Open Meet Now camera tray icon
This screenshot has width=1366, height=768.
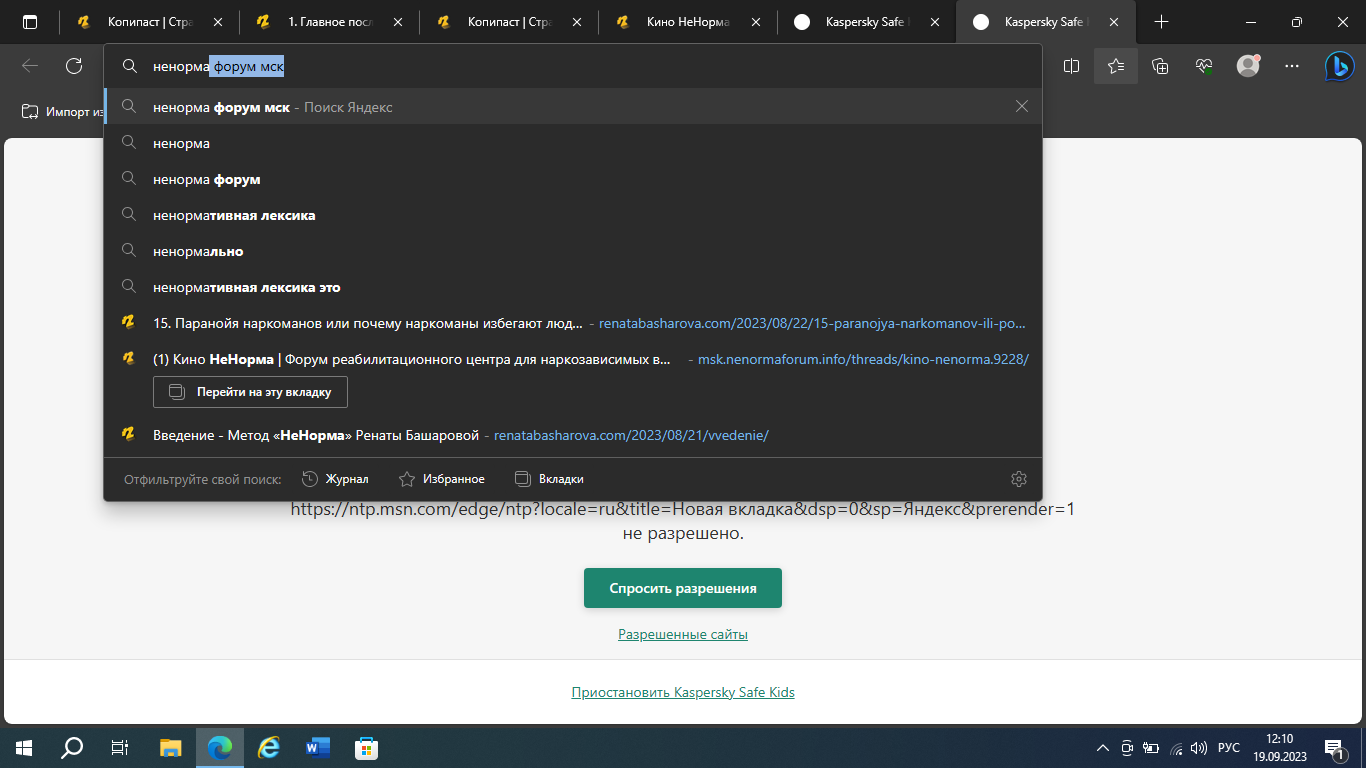coord(1127,747)
